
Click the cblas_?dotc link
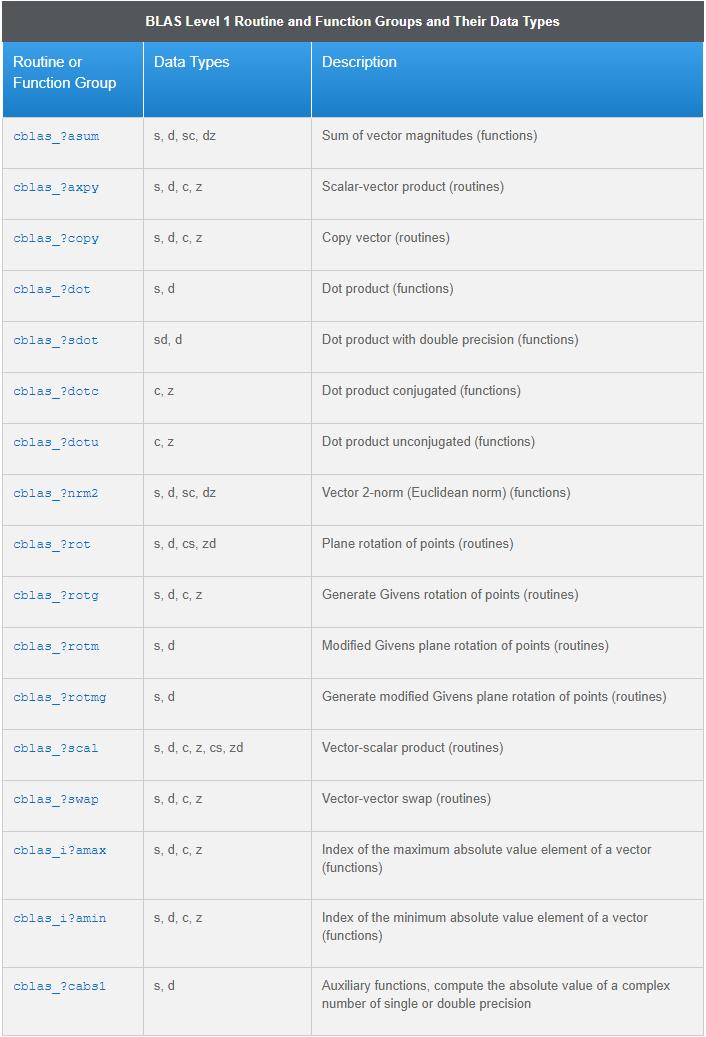pos(56,391)
